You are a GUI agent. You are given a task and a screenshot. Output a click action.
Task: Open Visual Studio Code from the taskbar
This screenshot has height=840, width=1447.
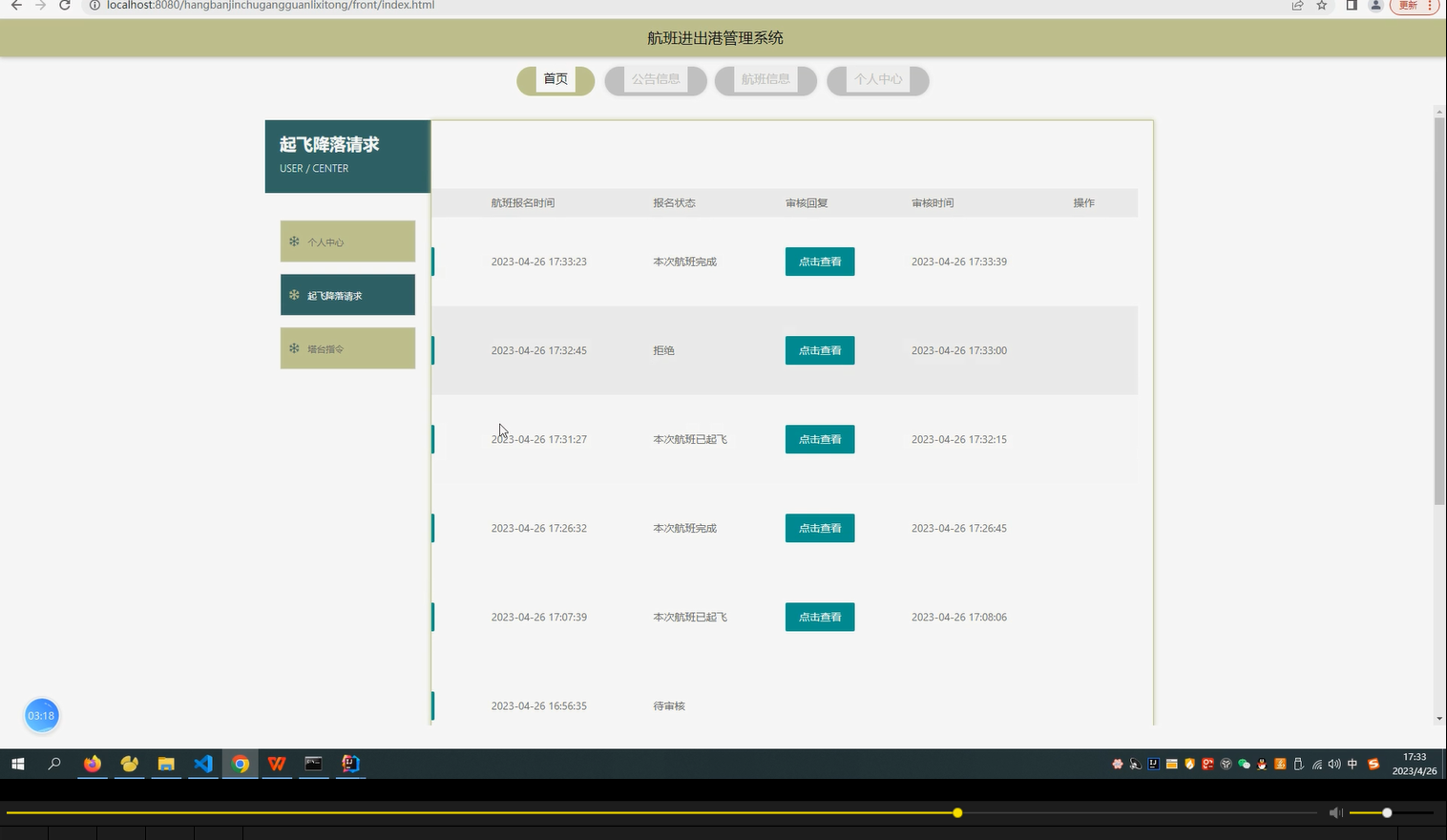pos(203,764)
